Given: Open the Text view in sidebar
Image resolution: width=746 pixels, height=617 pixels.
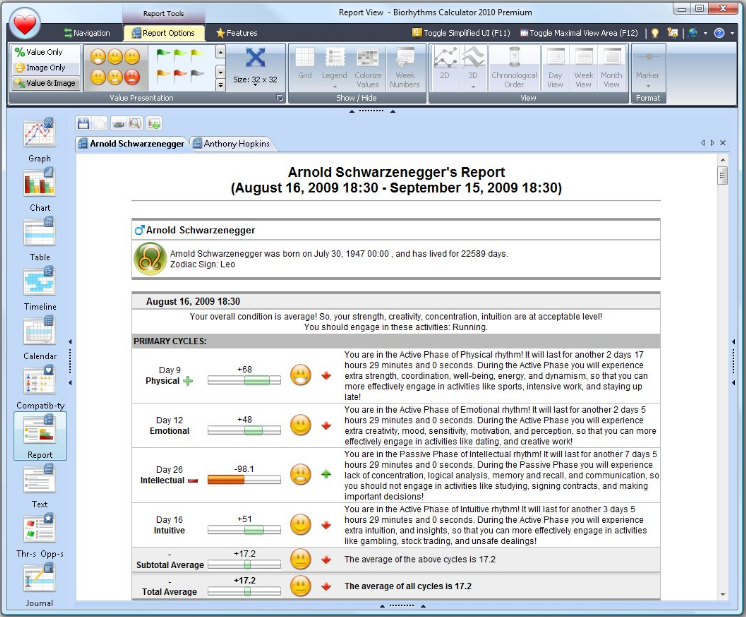Looking at the screenshot, I should click(x=39, y=487).
